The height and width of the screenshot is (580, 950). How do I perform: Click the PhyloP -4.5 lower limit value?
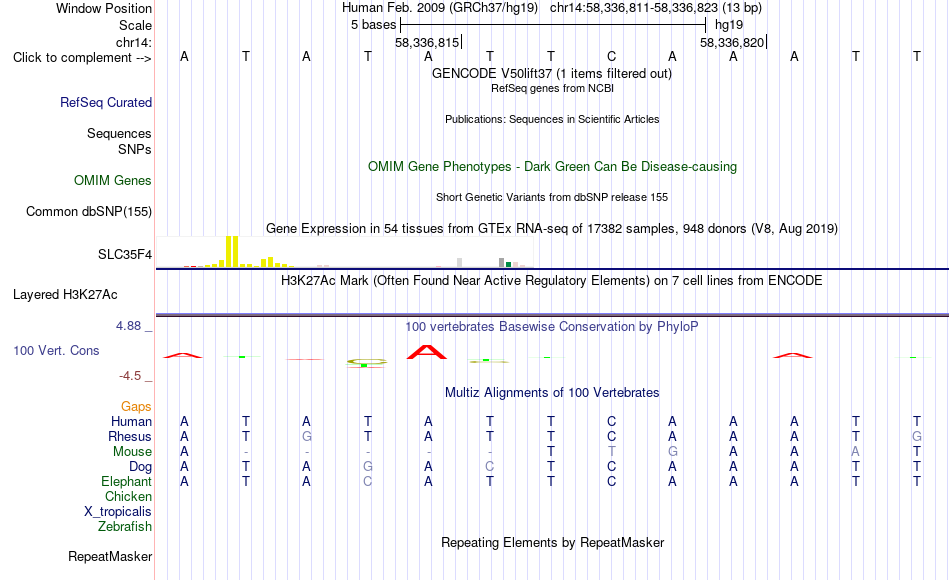(x=130, y=376)
